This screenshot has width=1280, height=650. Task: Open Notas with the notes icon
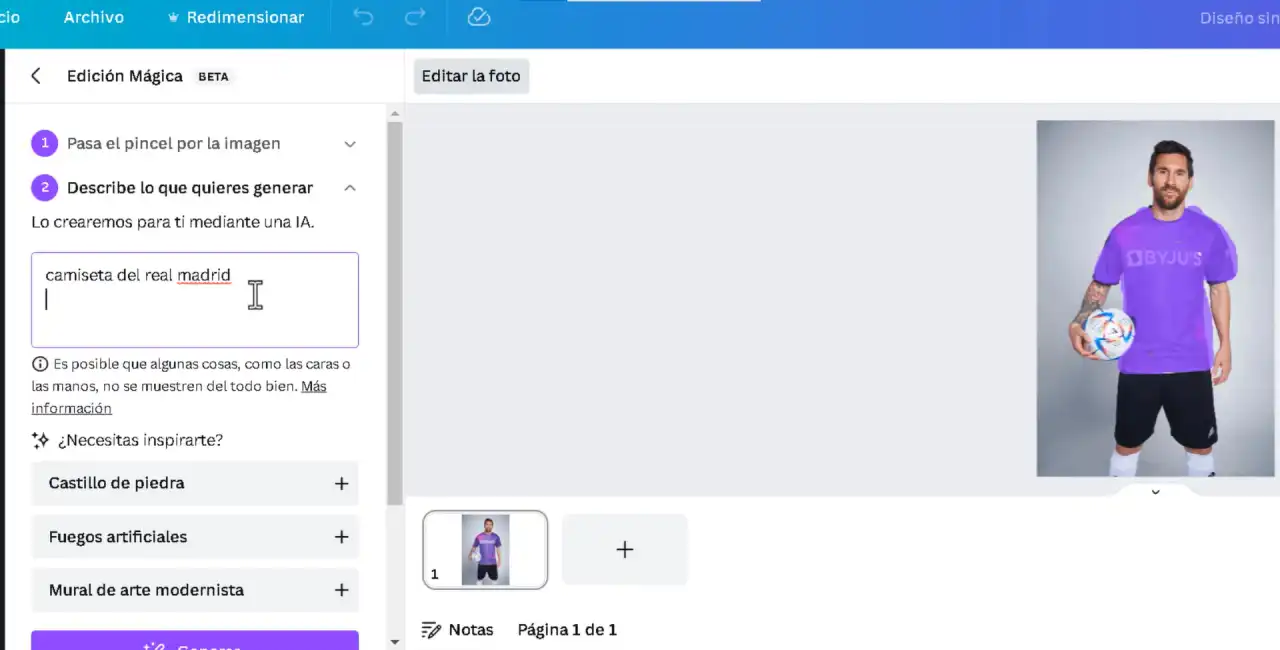[431, 629]
